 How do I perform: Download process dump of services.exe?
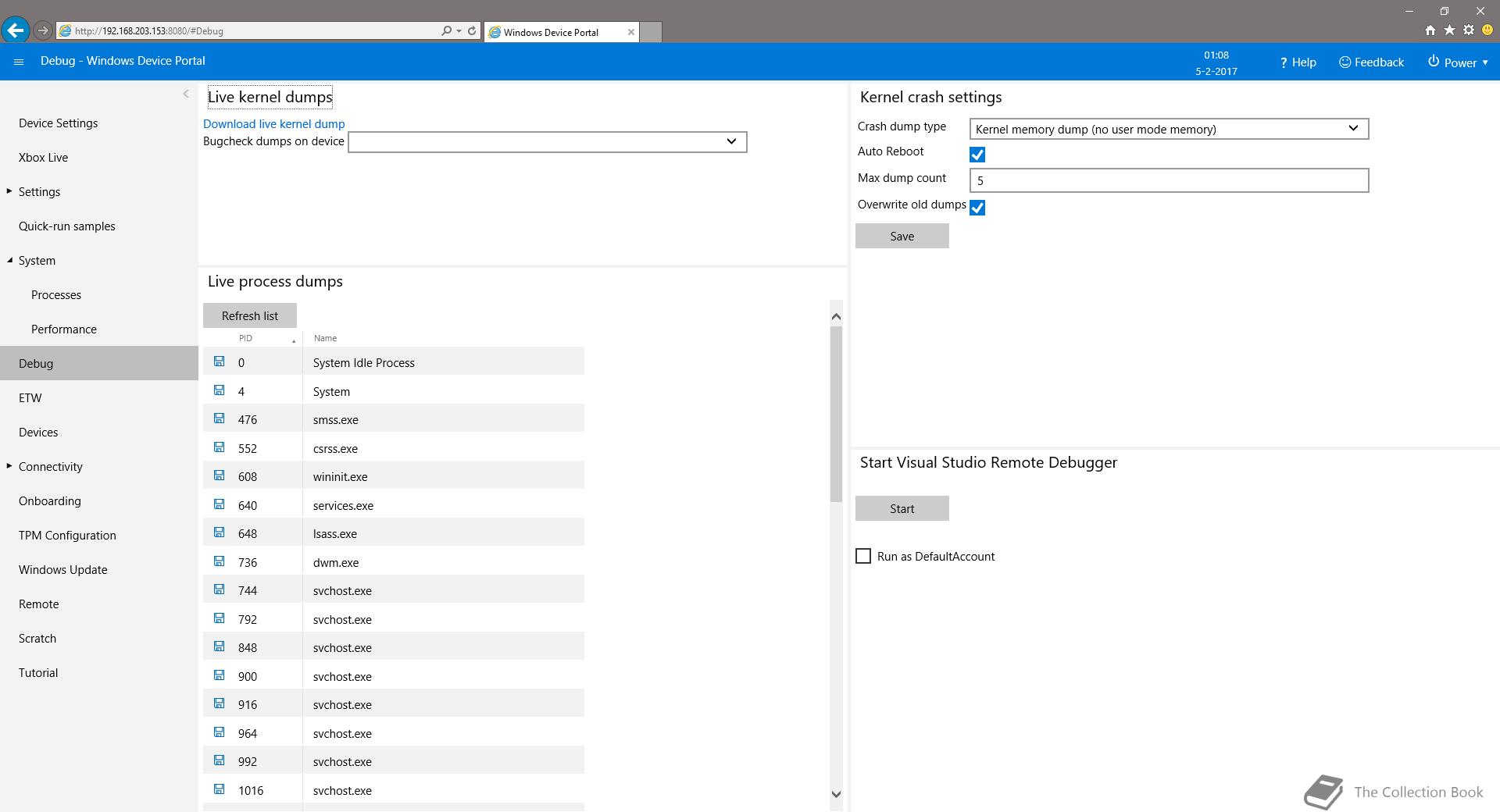pos(220,504)
